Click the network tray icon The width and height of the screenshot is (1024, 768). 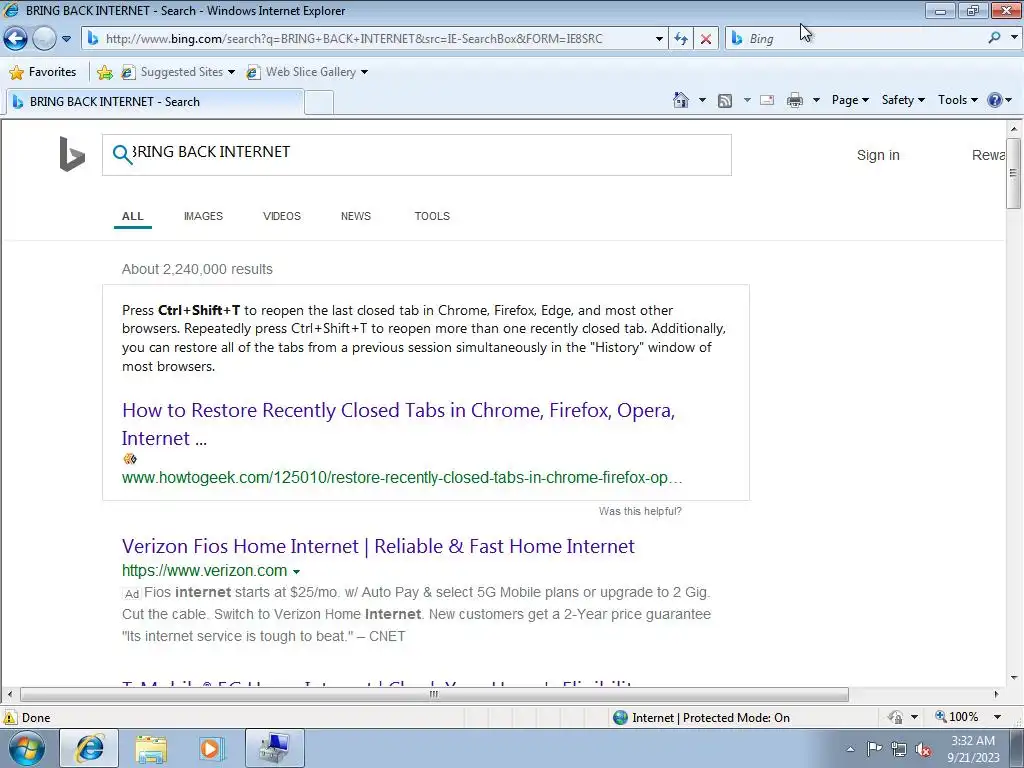[x=899, y=749]
